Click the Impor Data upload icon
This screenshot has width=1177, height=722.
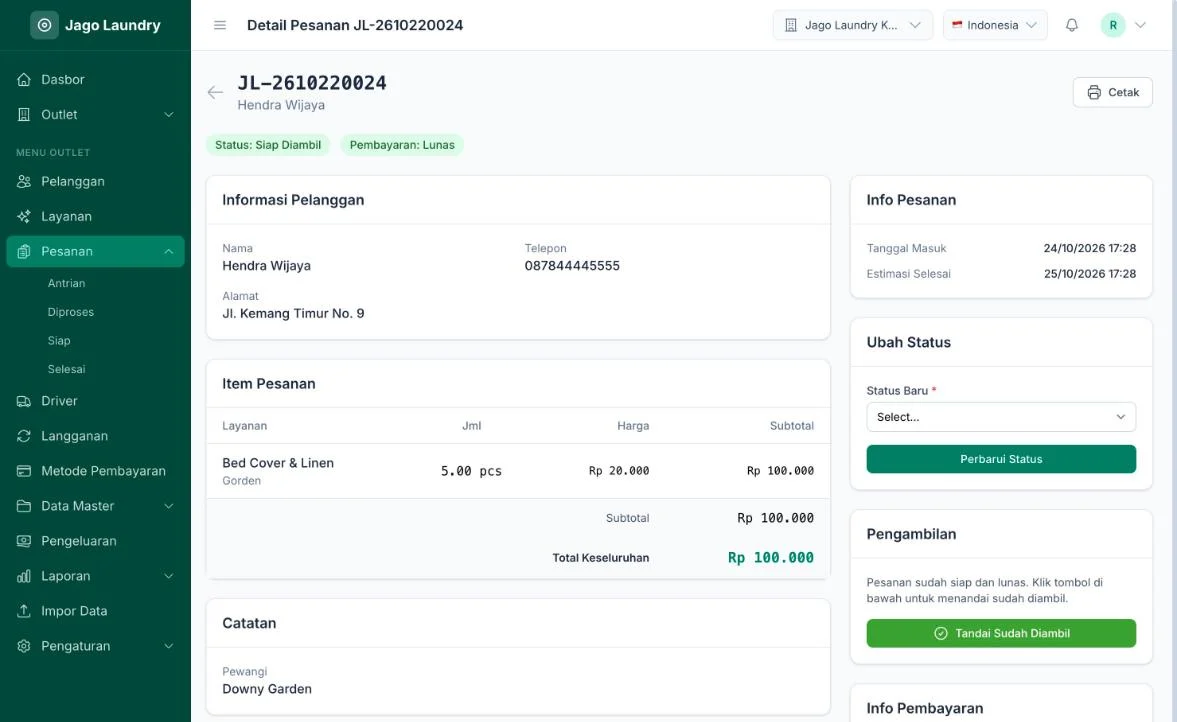[24, 611]
